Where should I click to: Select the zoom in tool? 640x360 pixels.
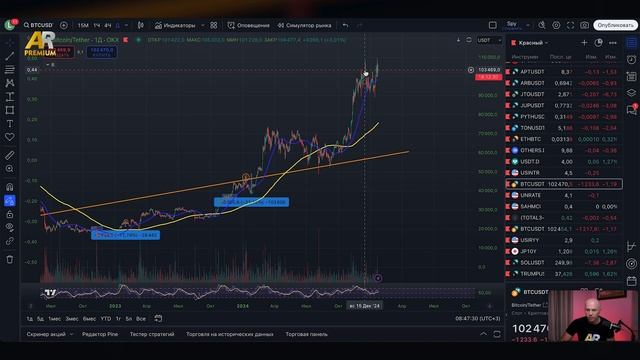[10, 169]
